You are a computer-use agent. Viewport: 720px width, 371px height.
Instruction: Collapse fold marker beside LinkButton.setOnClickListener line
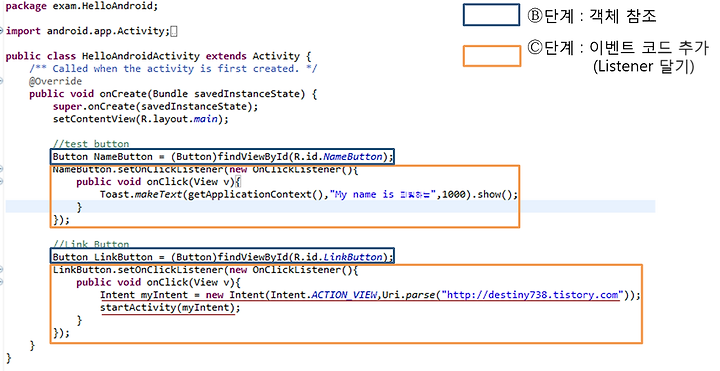pyautogui.click(x=2, y=270)
